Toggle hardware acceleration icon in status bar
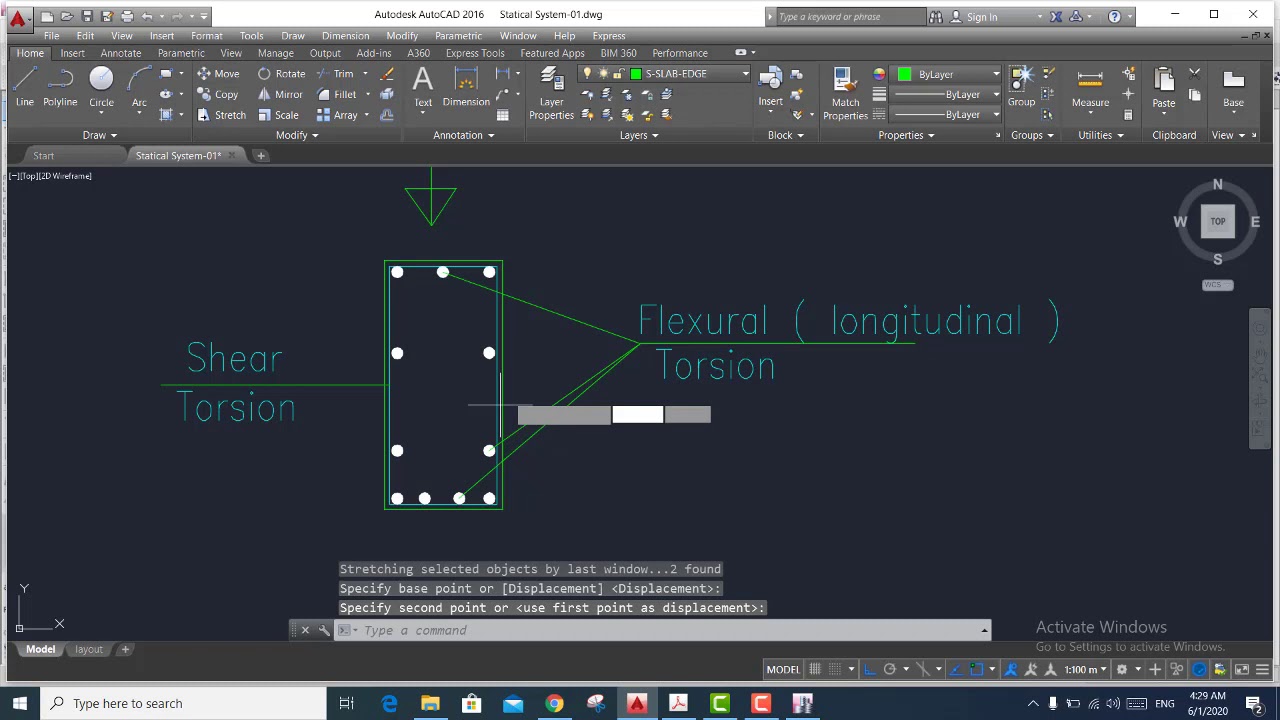This screenshot has height=720, width=1280. tap(1199, 669)
